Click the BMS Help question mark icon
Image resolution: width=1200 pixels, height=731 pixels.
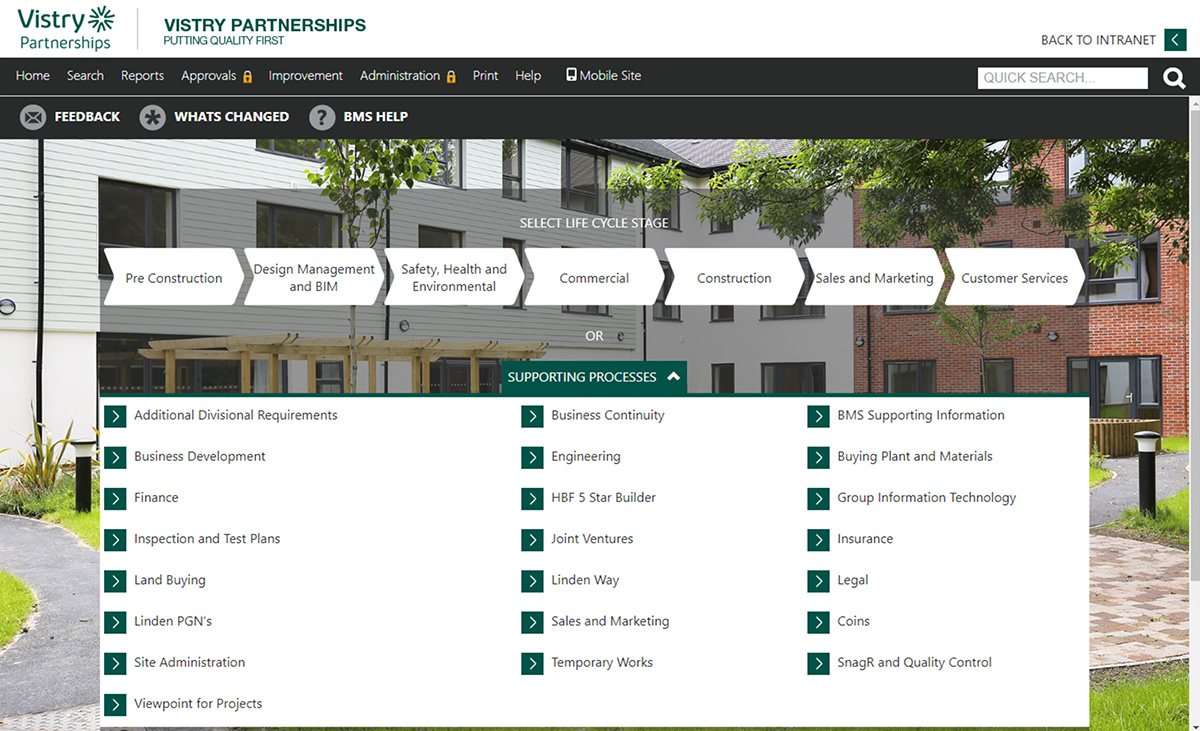(x=322, y=117)
